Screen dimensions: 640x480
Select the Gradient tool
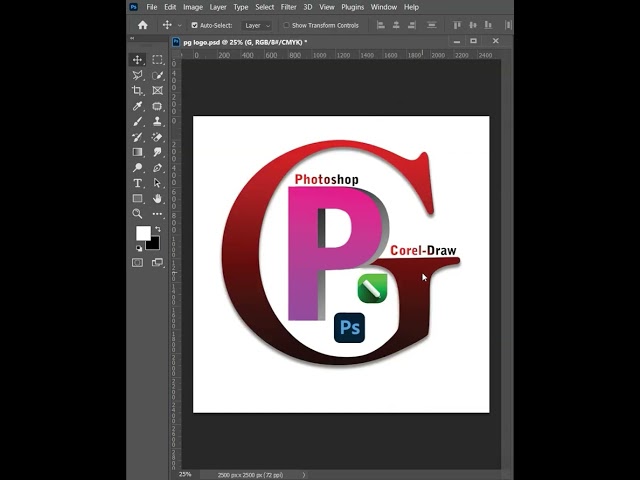[x=137, y=152]
